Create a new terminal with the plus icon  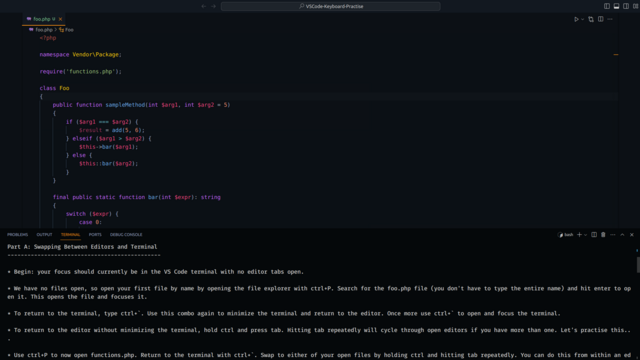[x=579, y=235]
